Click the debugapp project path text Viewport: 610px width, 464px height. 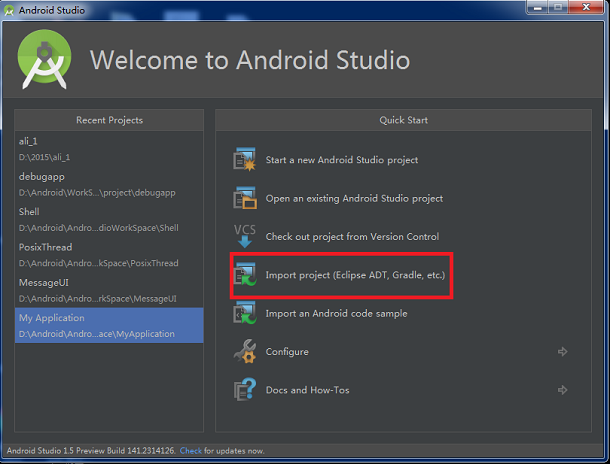click(x=97, y=193)
